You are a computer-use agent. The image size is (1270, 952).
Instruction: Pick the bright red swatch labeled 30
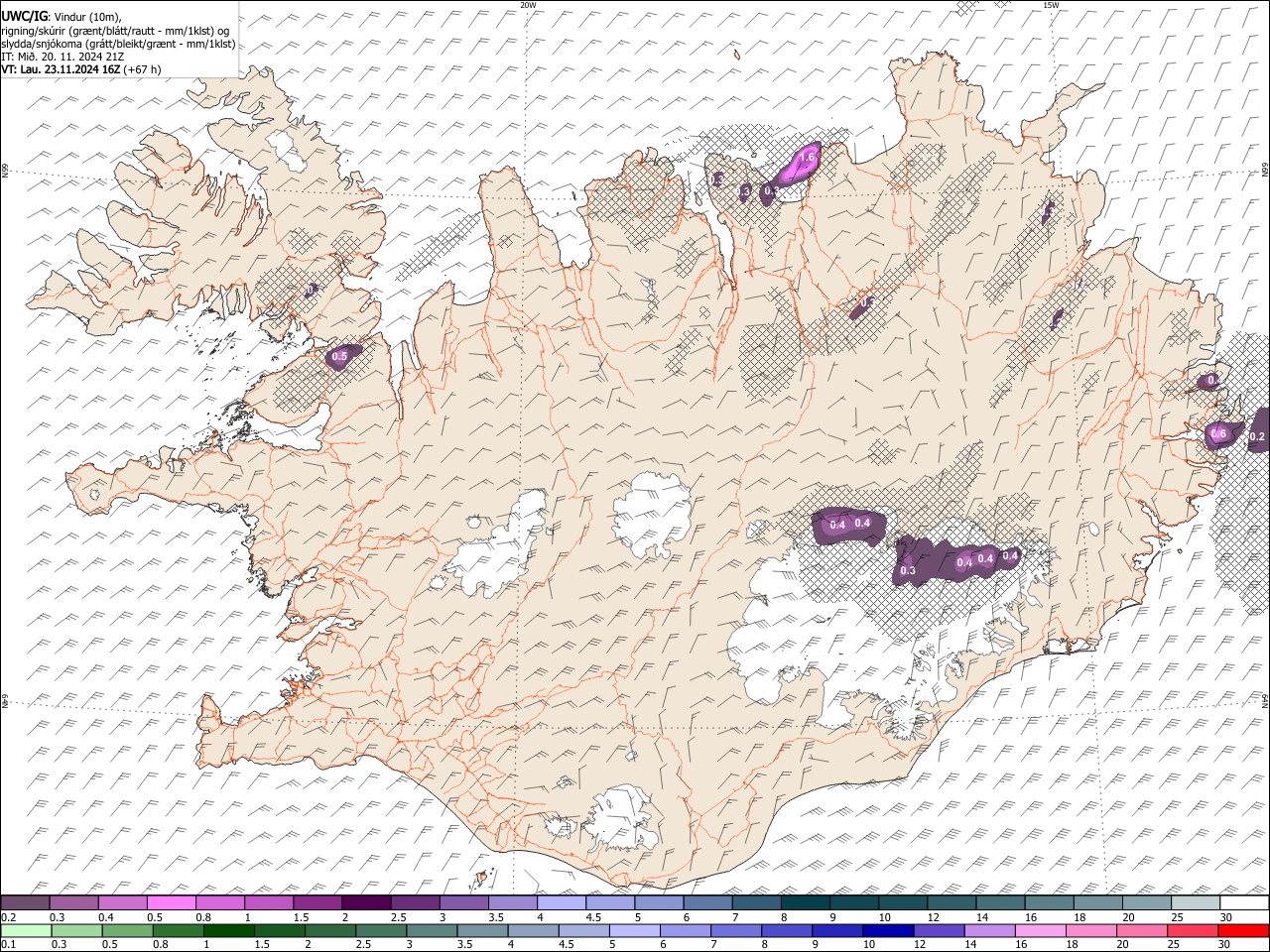click(1243, 930)
